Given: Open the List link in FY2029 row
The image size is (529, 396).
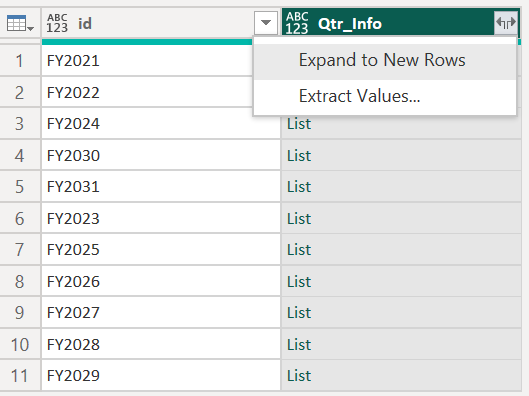Looking at the screenshot, I should [x=299, y=376].
